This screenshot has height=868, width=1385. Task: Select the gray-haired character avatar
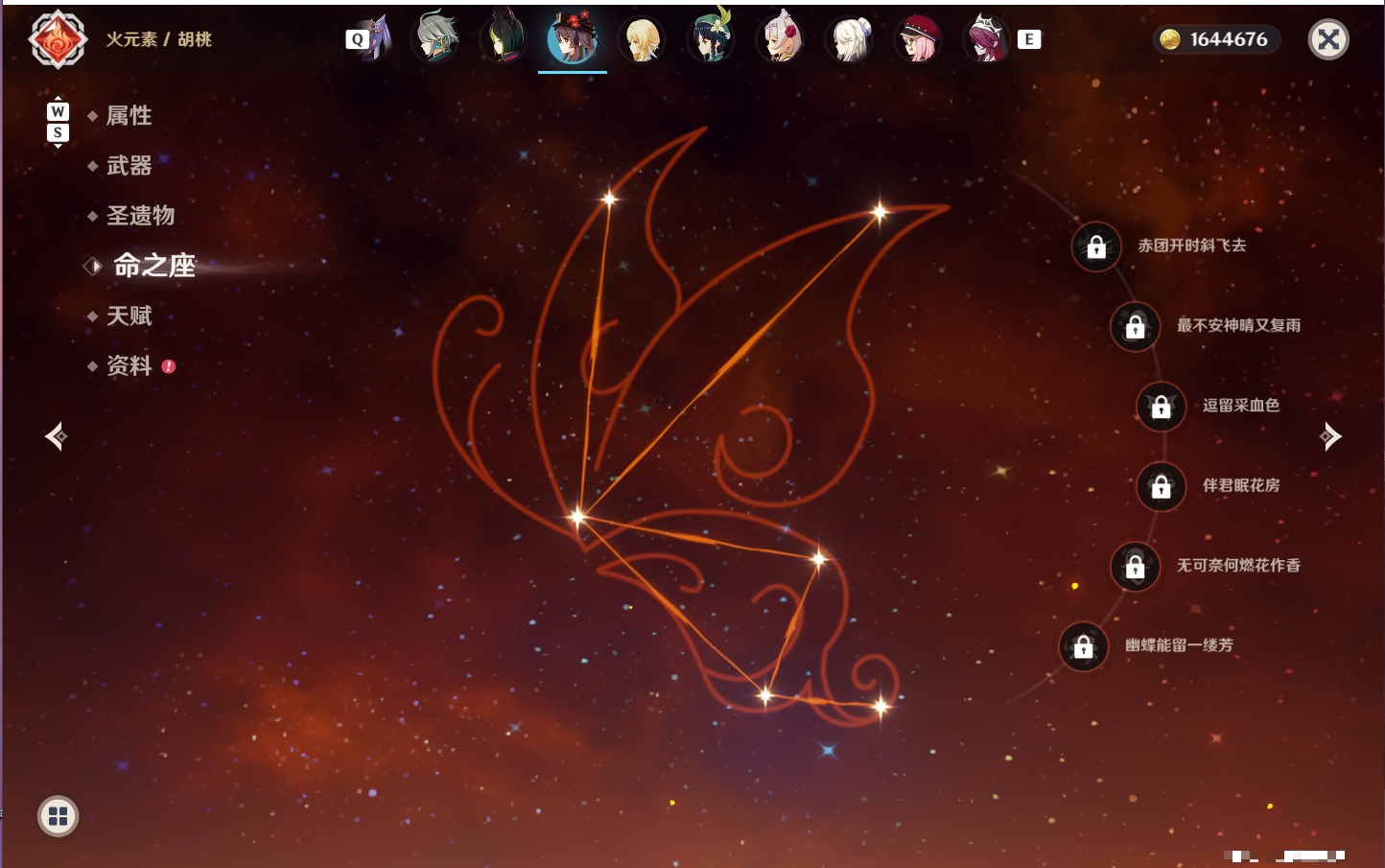coord(434,39)
